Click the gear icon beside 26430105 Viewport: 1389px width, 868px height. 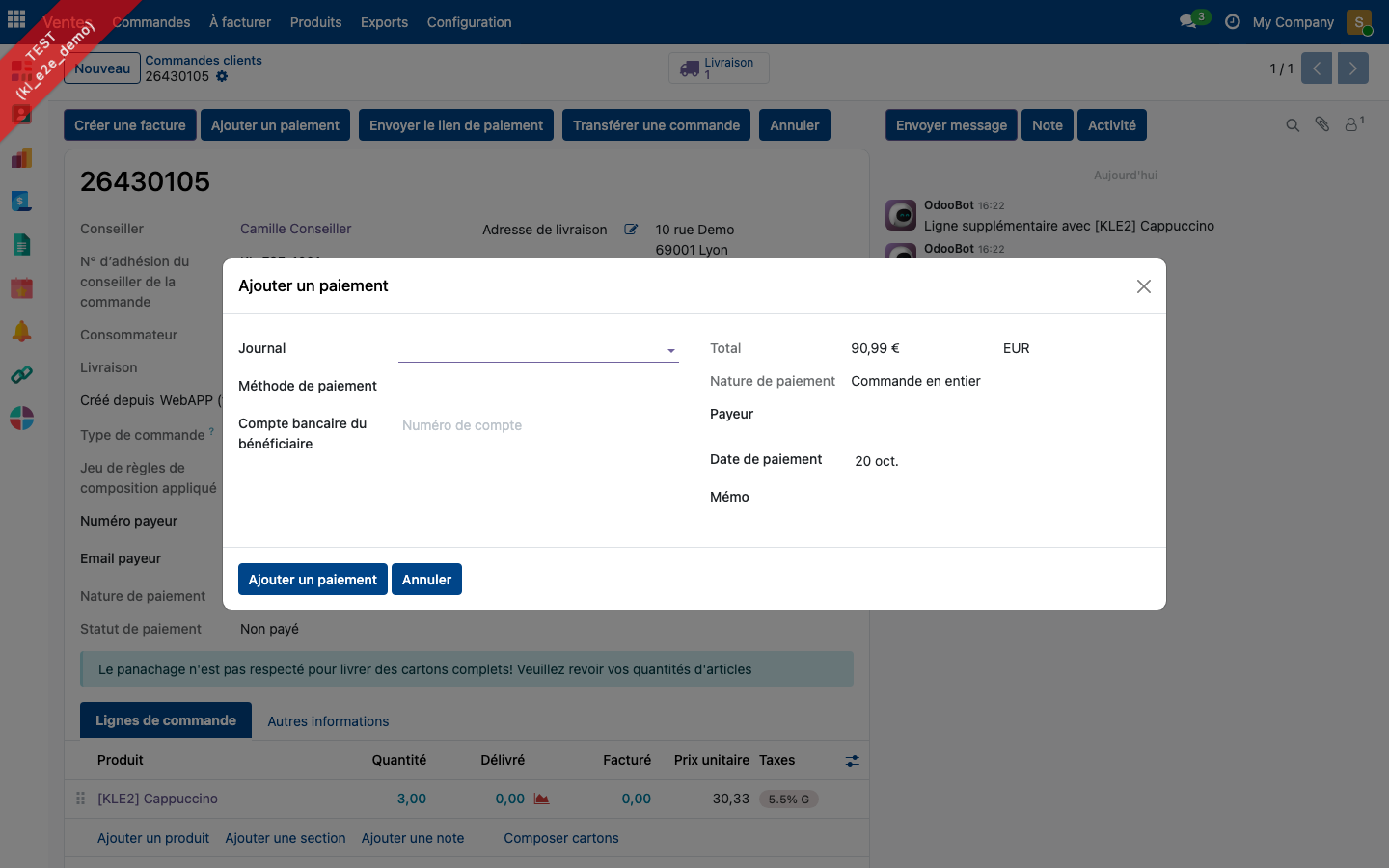[222, 76]
